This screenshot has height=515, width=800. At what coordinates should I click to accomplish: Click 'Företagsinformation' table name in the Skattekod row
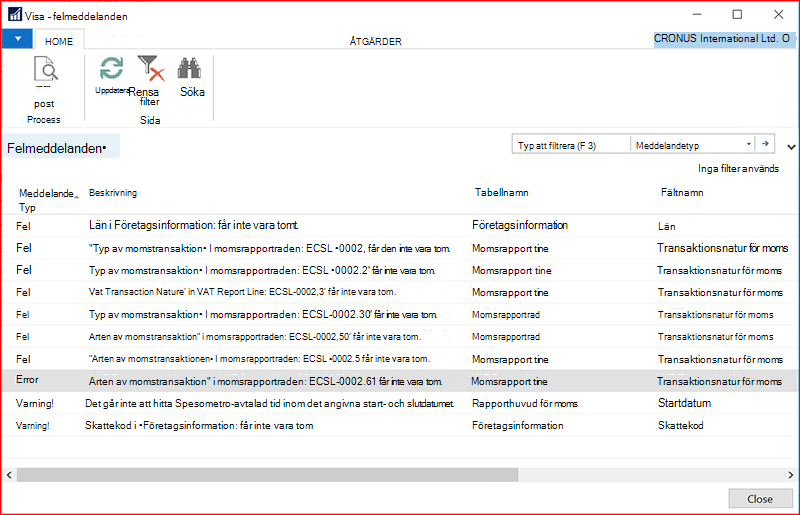[518, 426]
